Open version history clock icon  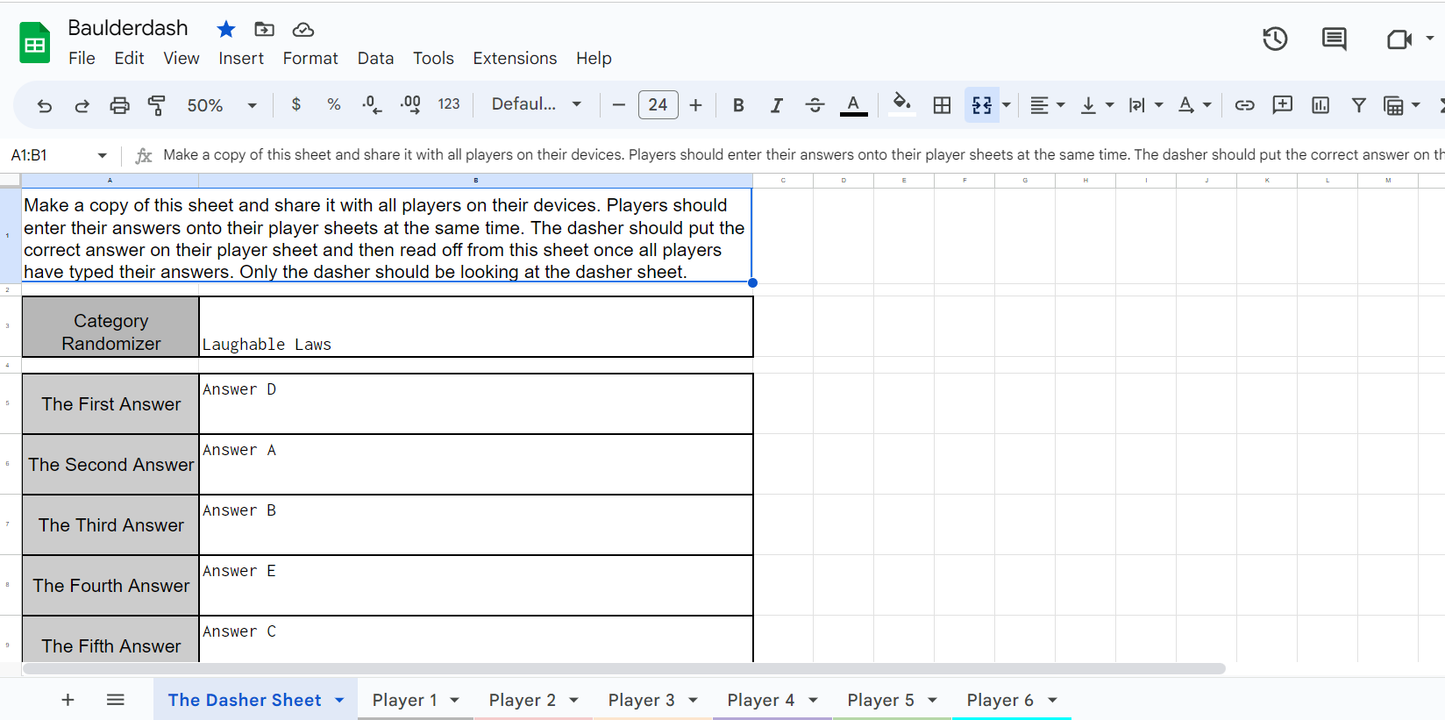[1274, 39]
